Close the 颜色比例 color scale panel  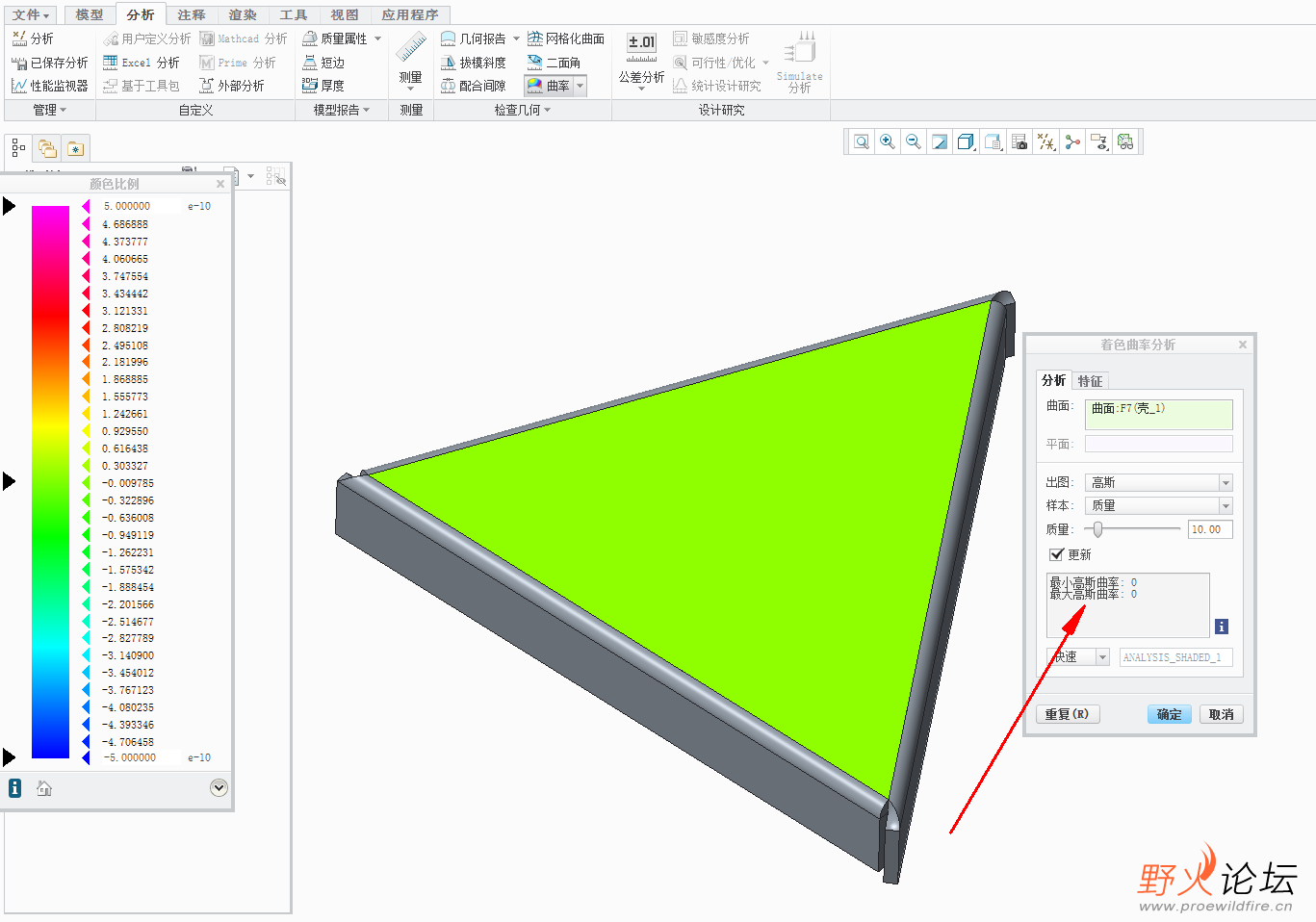pos(220,184)
